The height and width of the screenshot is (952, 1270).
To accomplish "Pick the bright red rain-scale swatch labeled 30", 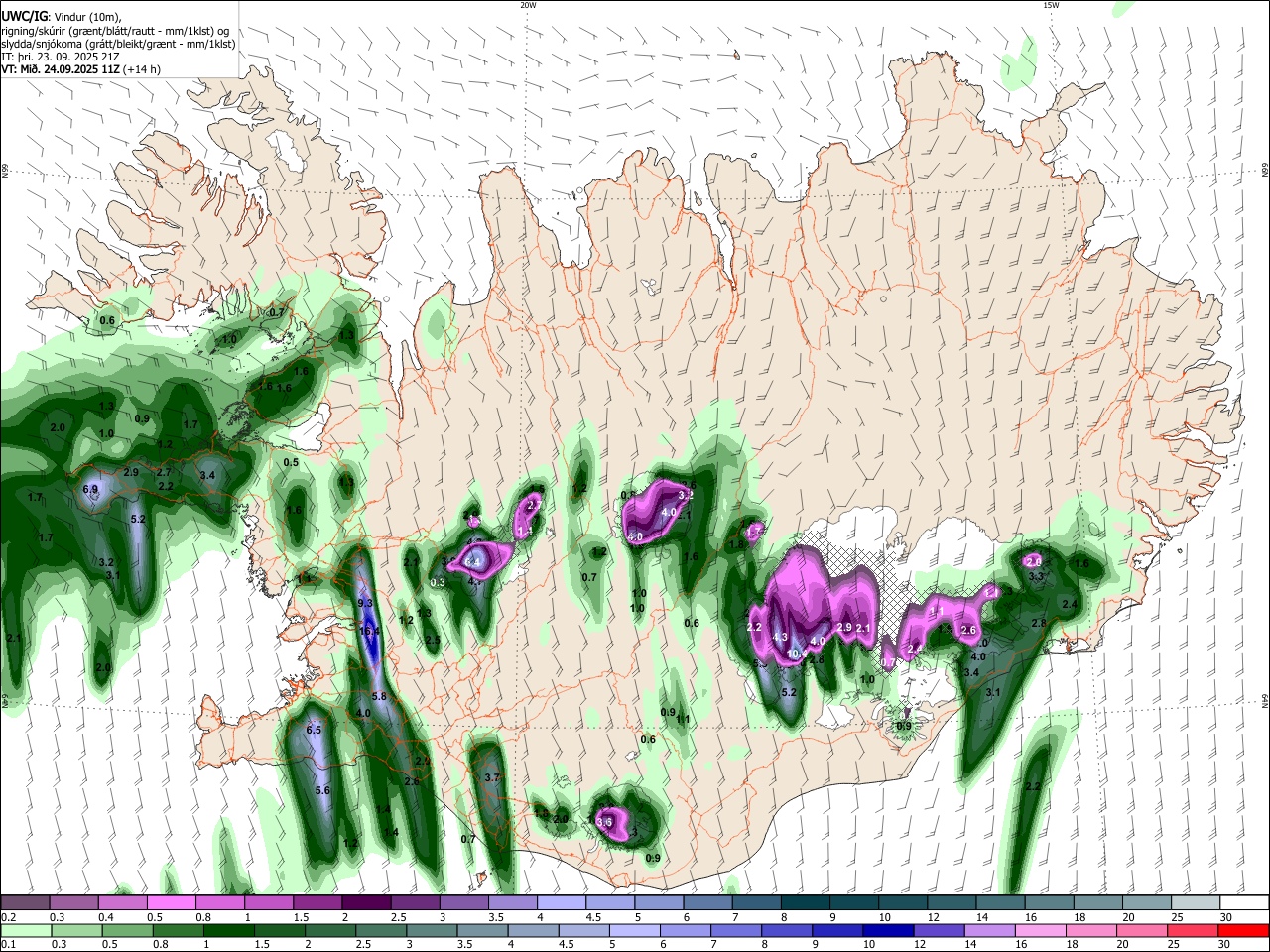I will tap(1244, 930).
